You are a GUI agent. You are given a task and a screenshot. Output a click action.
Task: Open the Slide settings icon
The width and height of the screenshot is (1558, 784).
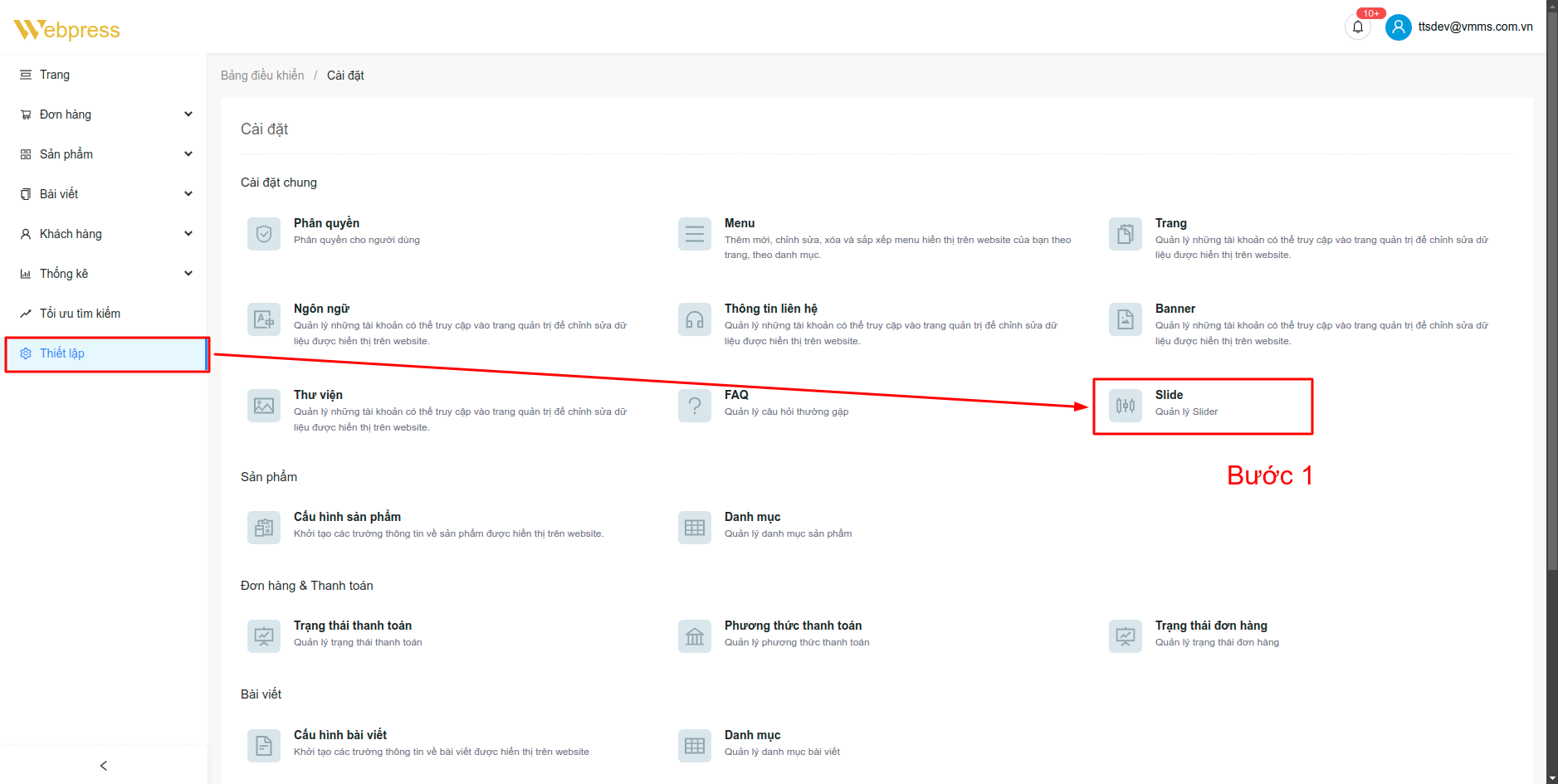pos(1125,406)
